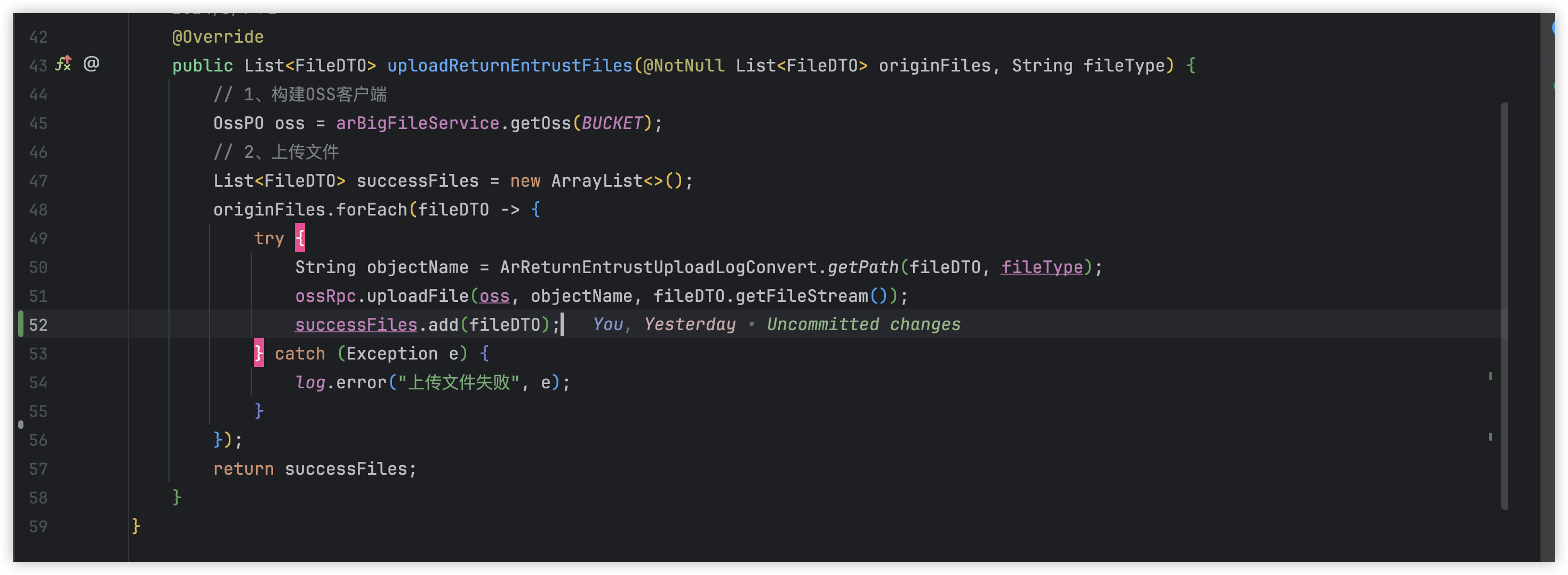Click the implements-method gutter icon on line 43

tap(63, 63)
